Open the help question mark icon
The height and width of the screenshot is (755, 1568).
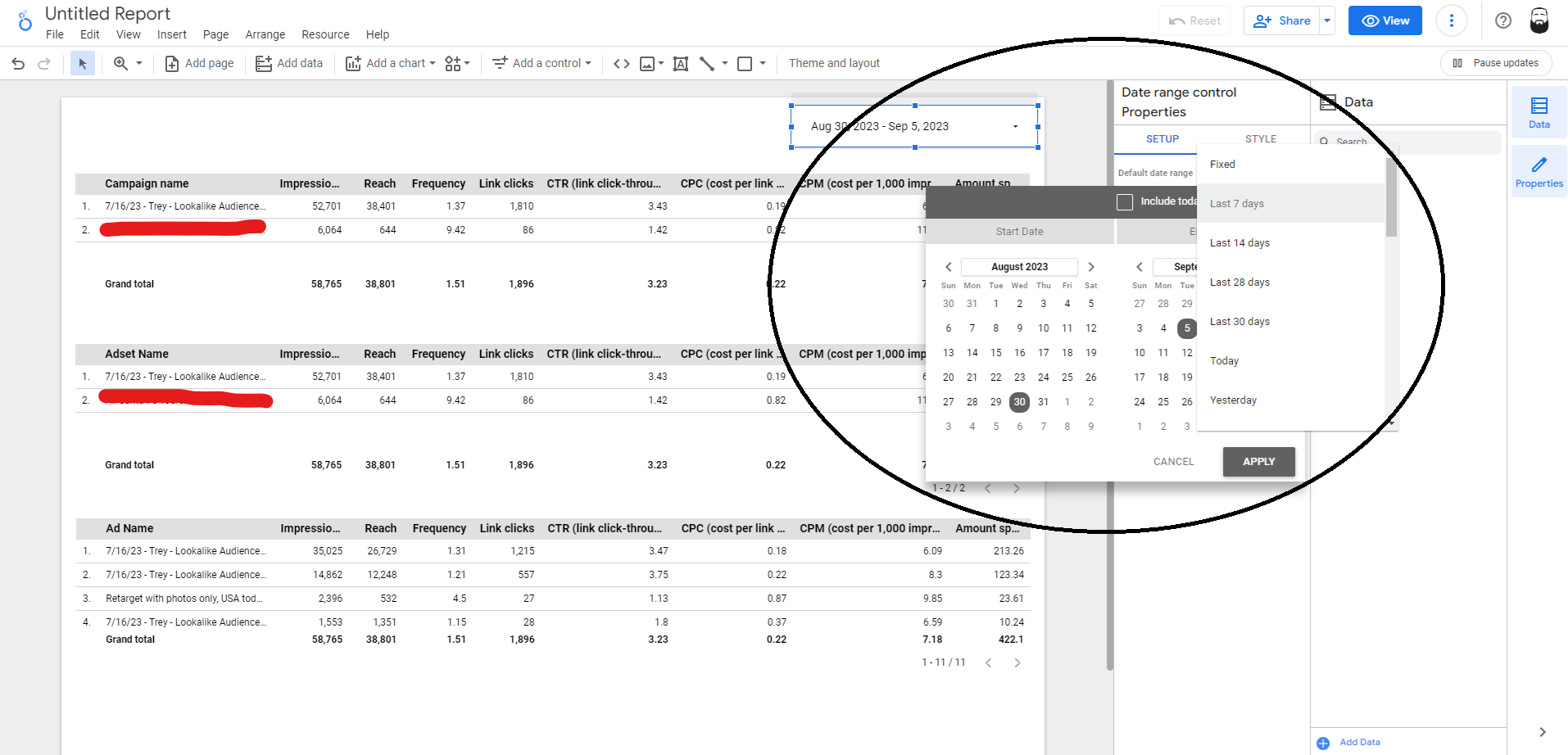pos(1502,20)
